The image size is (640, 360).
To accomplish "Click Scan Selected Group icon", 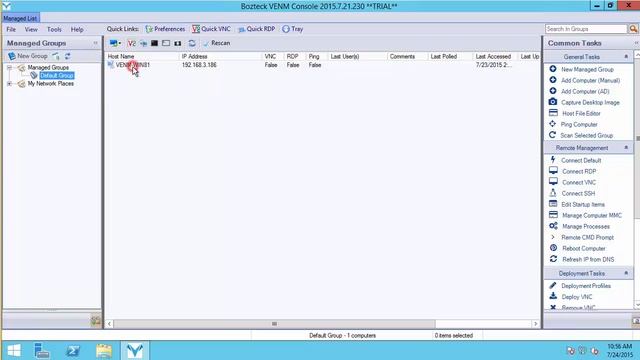I will [x=553, y=135].
